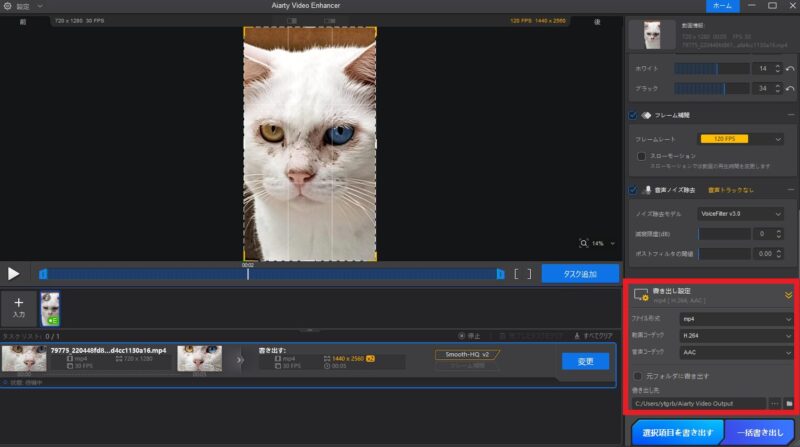Viewport: 800px width, 447px height.
Task: Open the VoiceFilter v3.0 model dropdown
Action: [x=741, y=213]
